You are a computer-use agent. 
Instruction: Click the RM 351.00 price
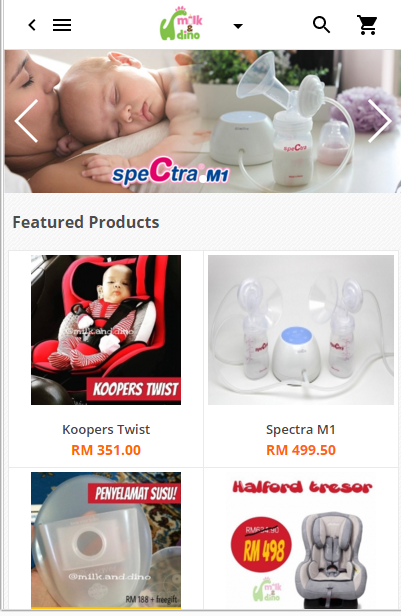point(106,450)
